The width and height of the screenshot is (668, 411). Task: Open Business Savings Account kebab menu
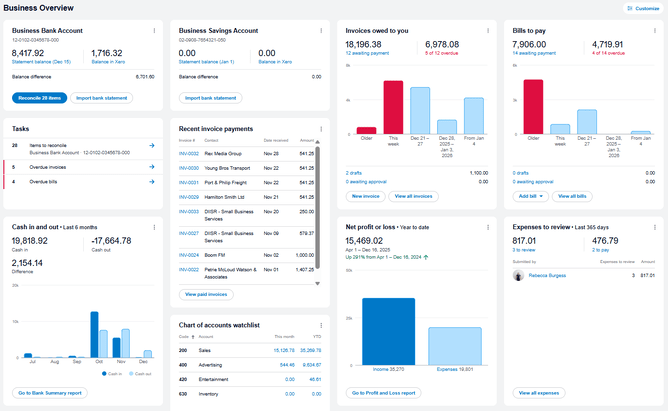click(x=320, y=30)
